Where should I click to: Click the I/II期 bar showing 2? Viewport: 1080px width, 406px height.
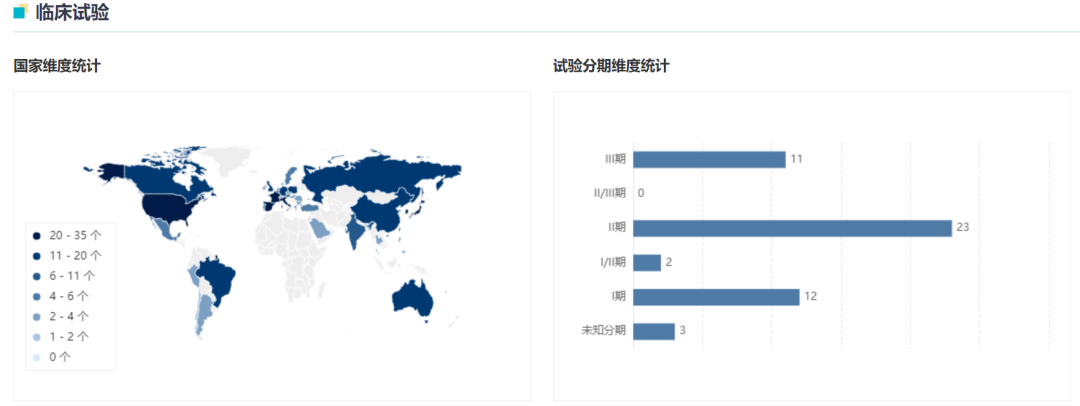coord(647,262)
